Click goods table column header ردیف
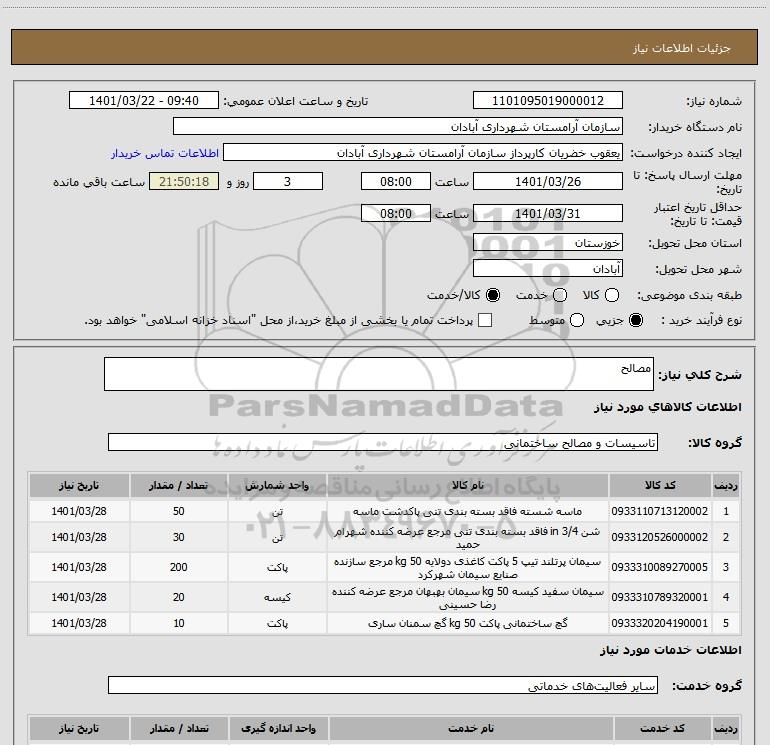 [x=726, y=485]
